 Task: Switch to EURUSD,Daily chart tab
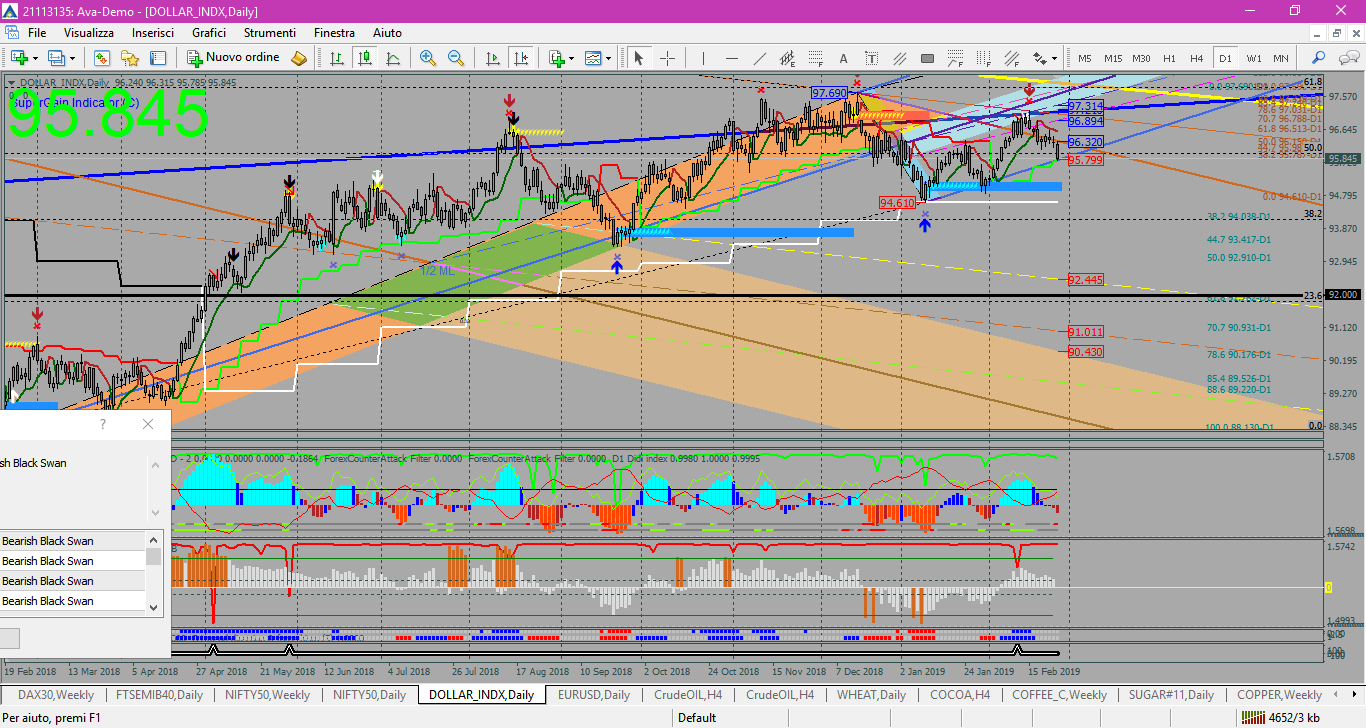594,694
